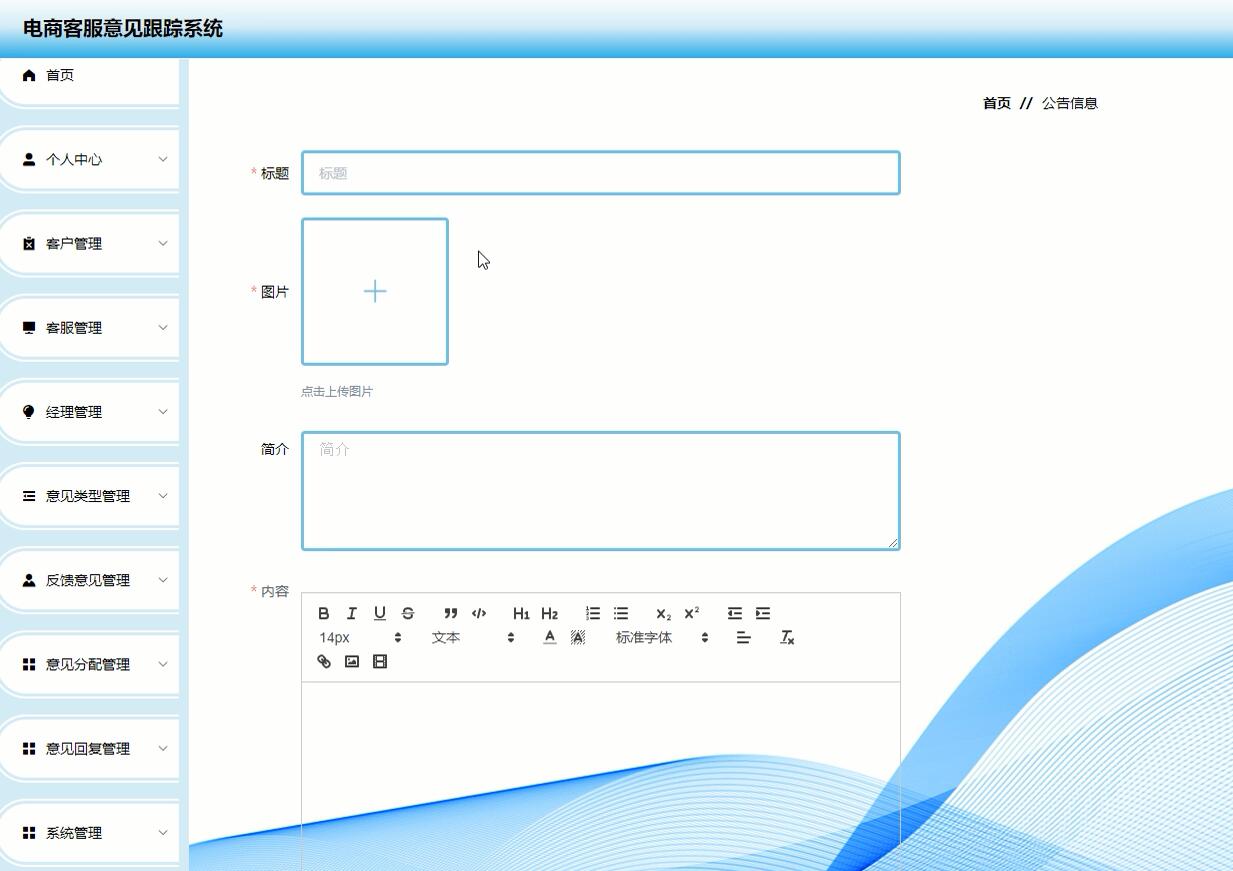The width and height of the screenshot is (1233, 871).
Task: Click the chevron beside 意见分配管理
Action: [163, 663]
